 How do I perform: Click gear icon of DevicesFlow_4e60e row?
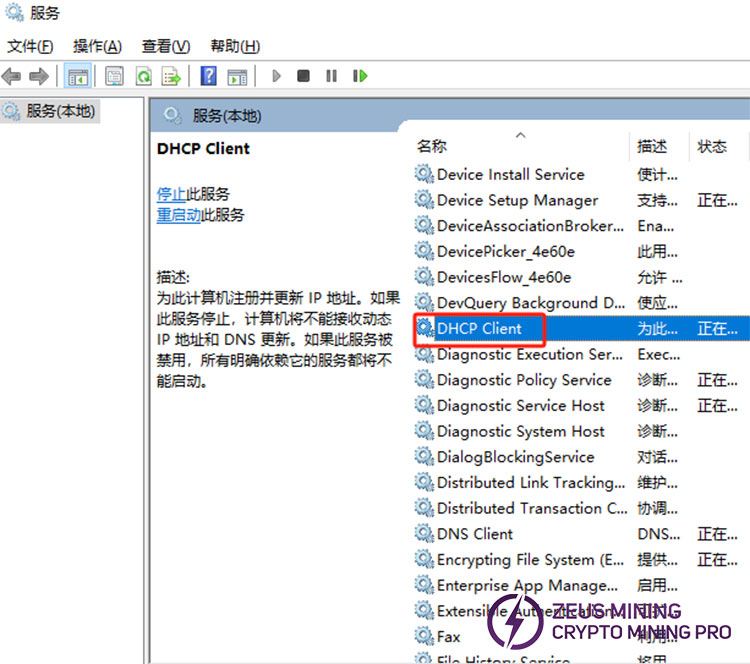click(x=424, y=277)
